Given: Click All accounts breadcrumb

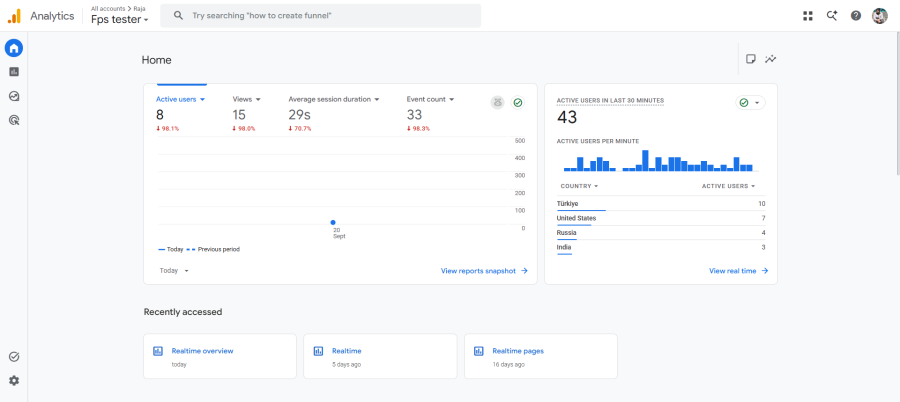Looking at the screenshot, I should 107,9.
